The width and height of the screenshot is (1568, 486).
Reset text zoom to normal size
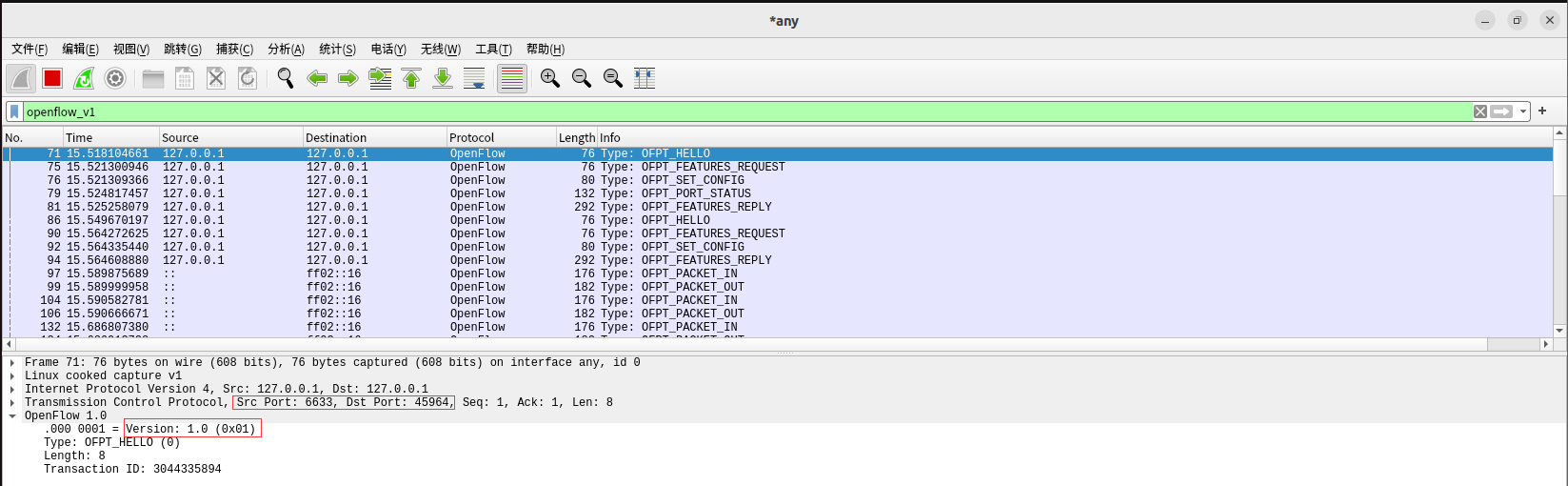[x=612, y=78]
